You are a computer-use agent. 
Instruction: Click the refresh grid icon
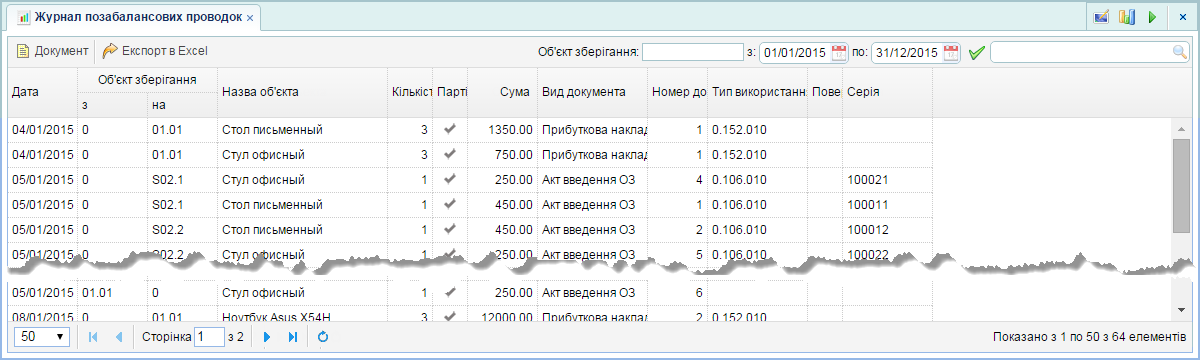coord(322,337)
